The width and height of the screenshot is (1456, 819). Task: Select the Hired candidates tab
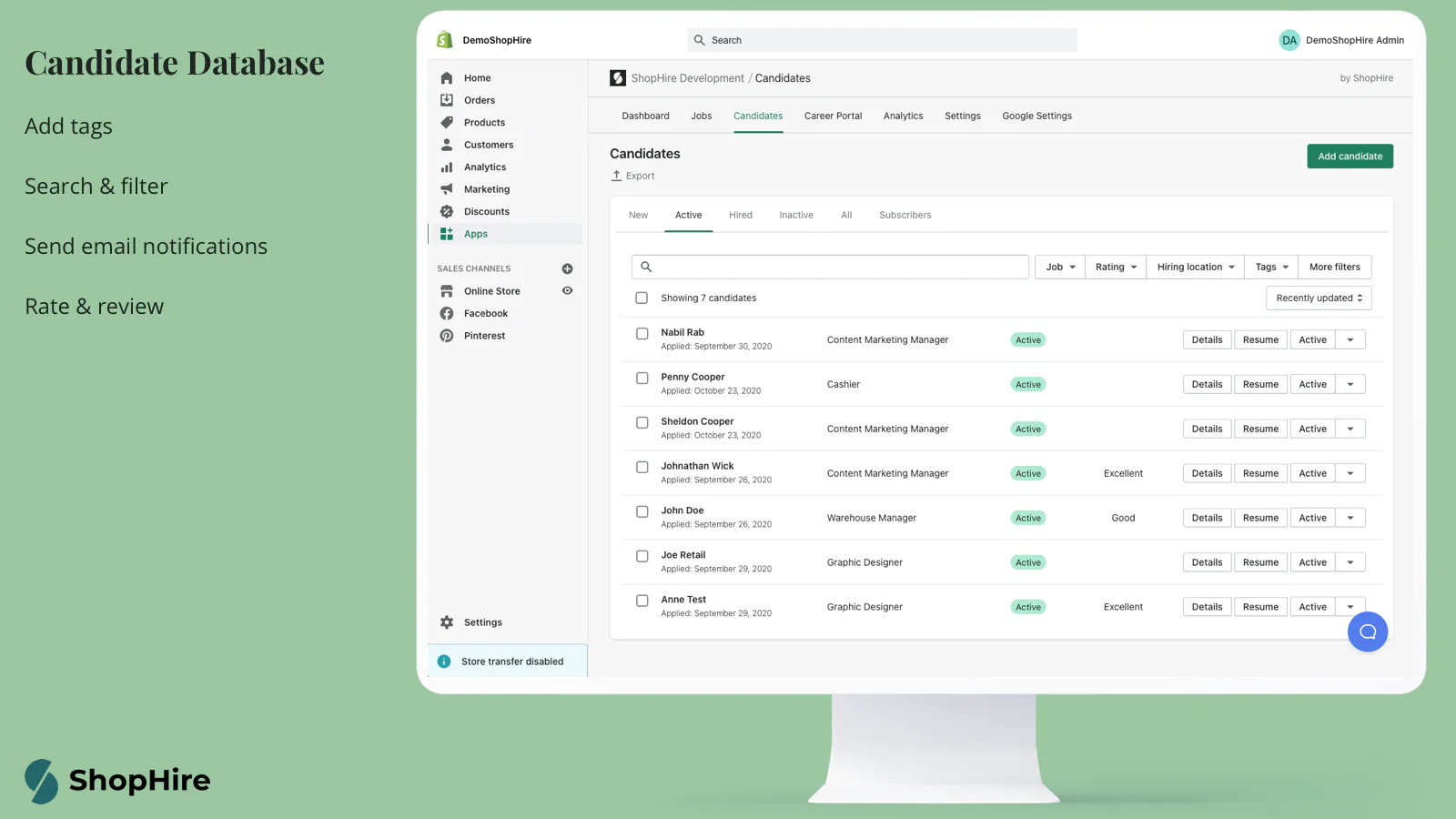[x=741, y=215]
